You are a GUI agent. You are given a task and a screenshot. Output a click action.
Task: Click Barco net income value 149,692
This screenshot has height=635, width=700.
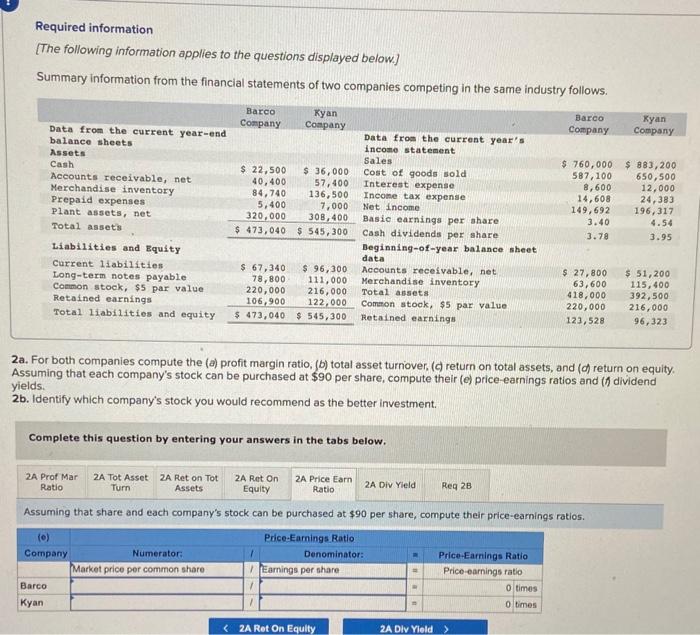coord(590,210)
